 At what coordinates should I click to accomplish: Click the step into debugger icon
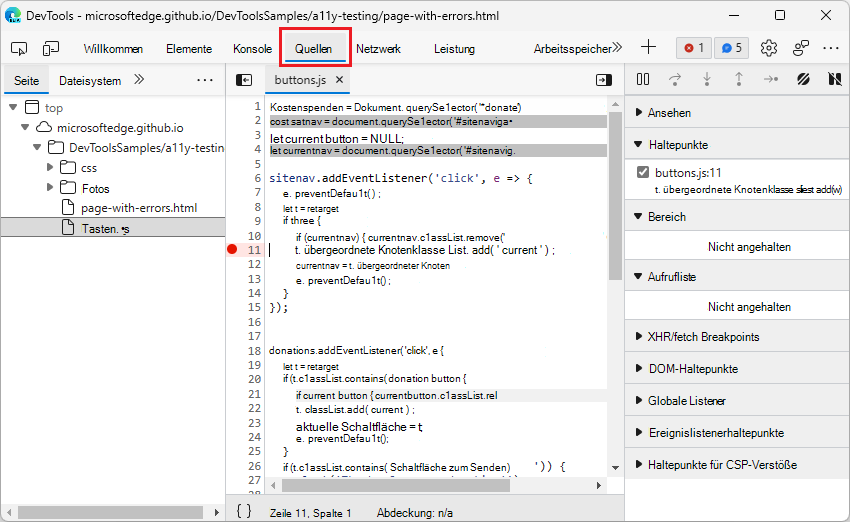pos(707,80)
